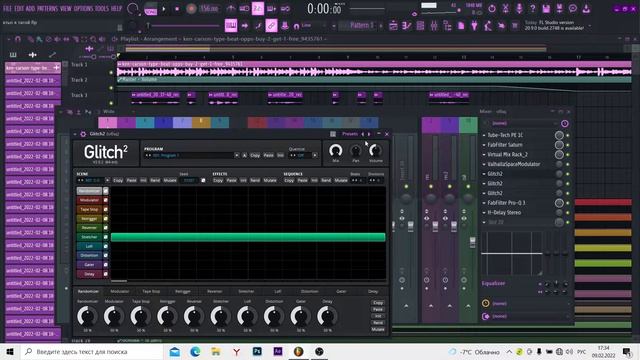
Task: Open the HELP menu
Action: click(116, 9)
